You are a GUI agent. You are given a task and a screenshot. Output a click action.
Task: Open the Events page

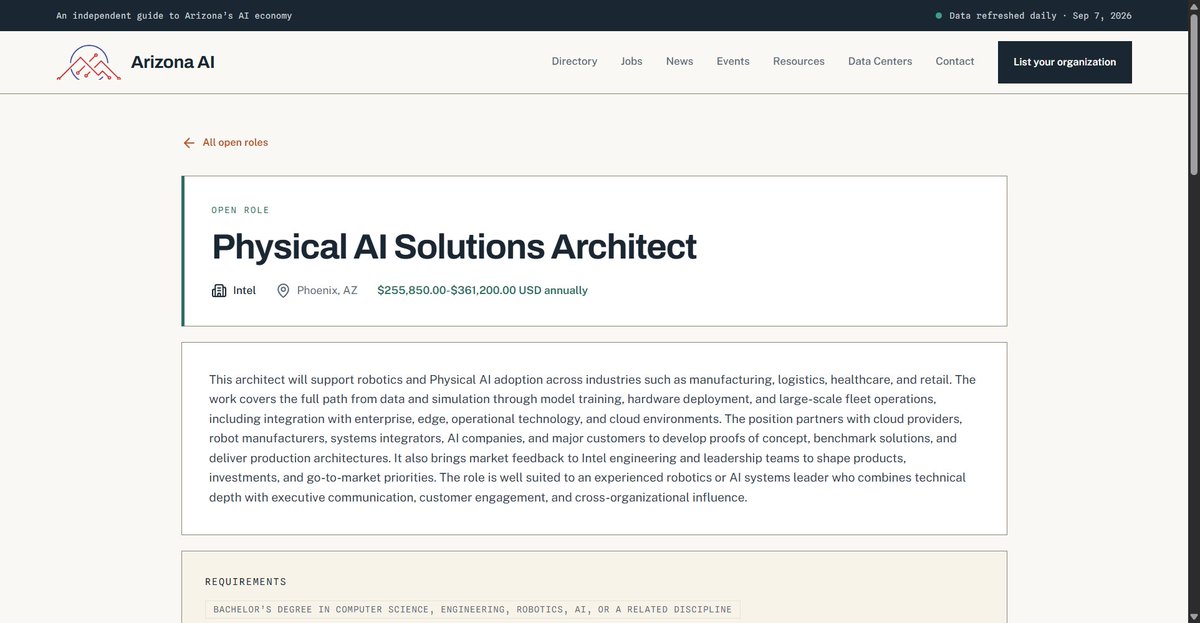tap(733, 62)
